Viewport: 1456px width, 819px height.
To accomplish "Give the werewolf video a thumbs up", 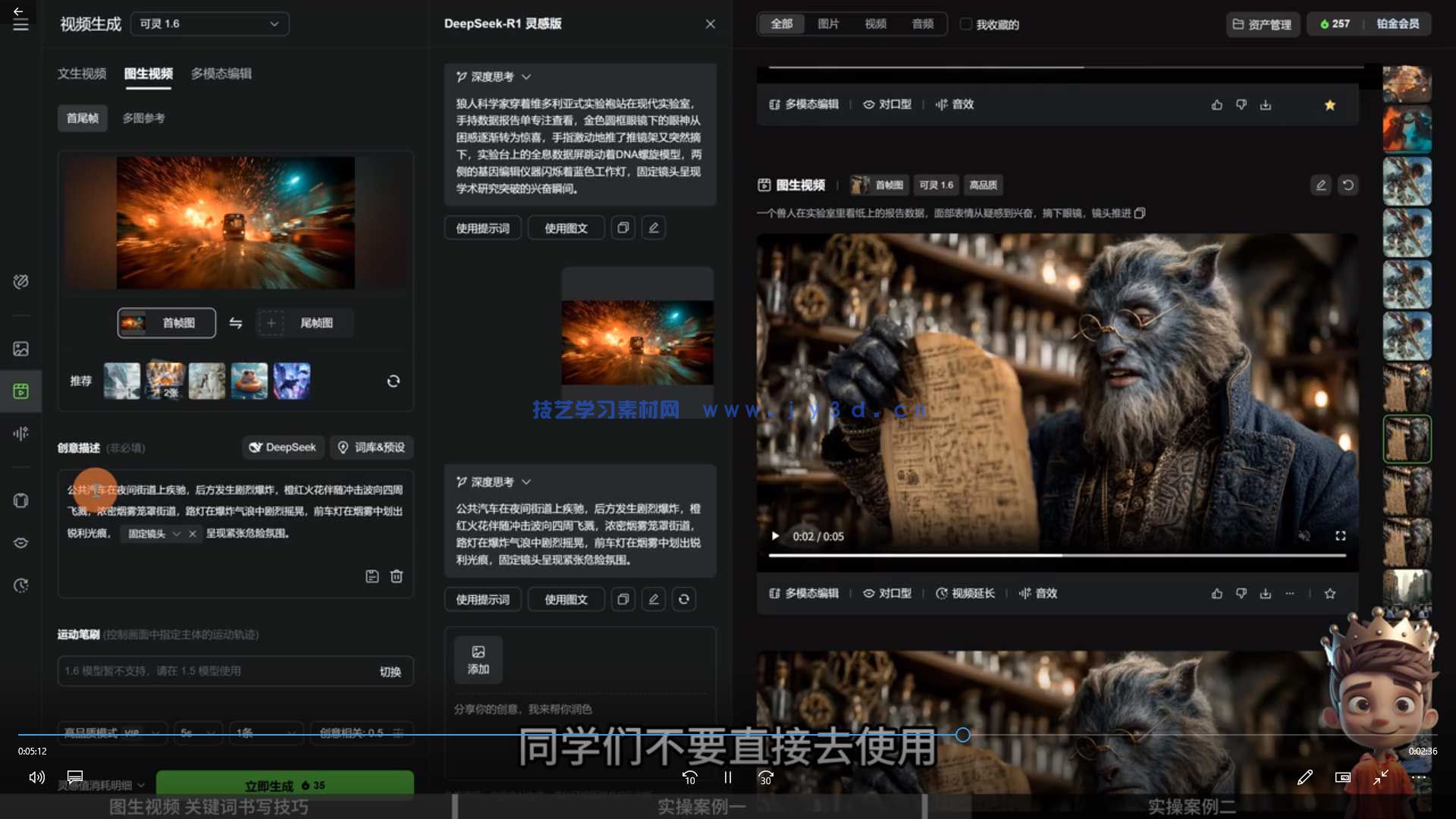I will click(x=1217, y=594).
